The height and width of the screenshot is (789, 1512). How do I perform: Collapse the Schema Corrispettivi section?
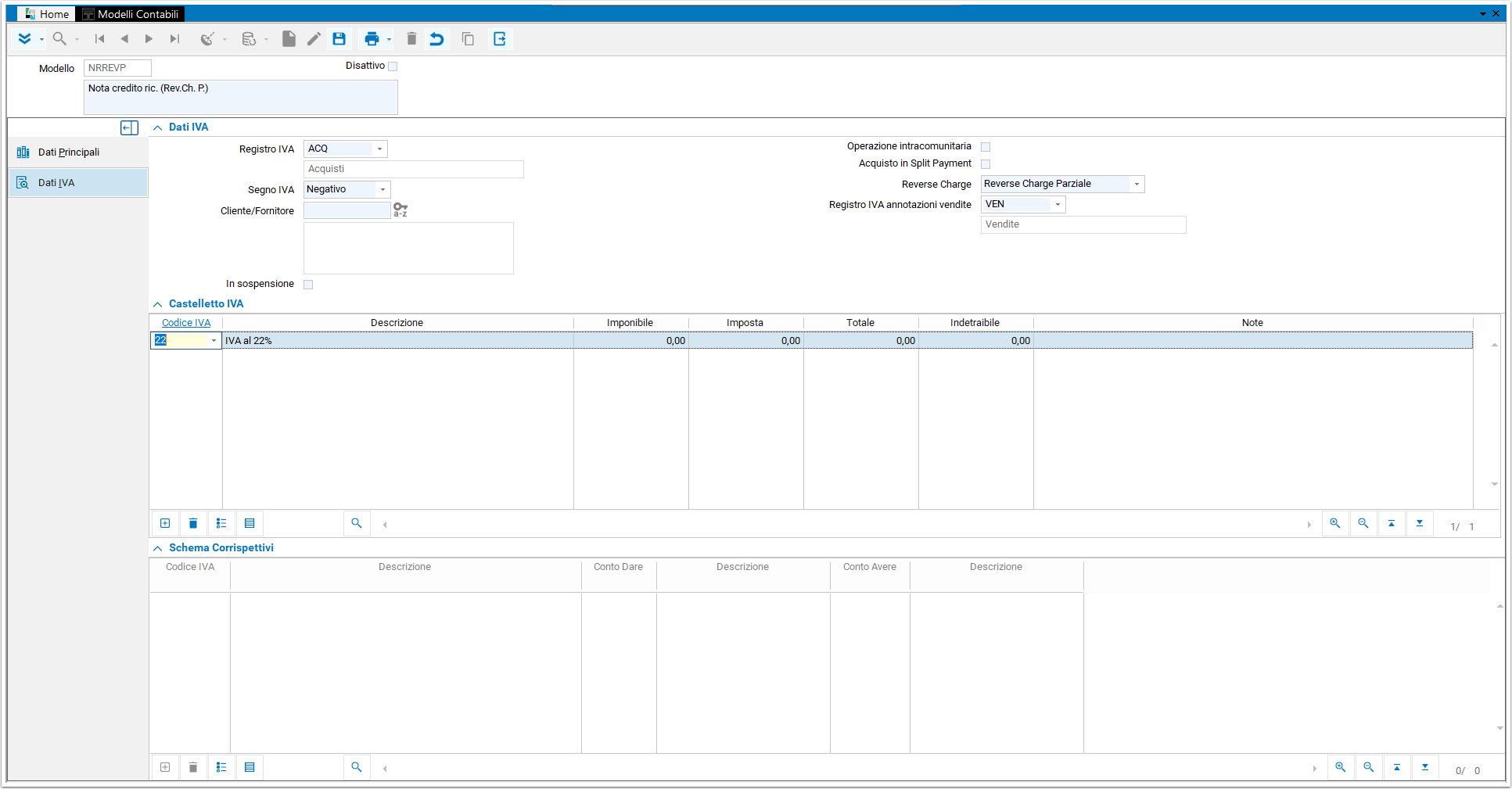click(157, 548)
